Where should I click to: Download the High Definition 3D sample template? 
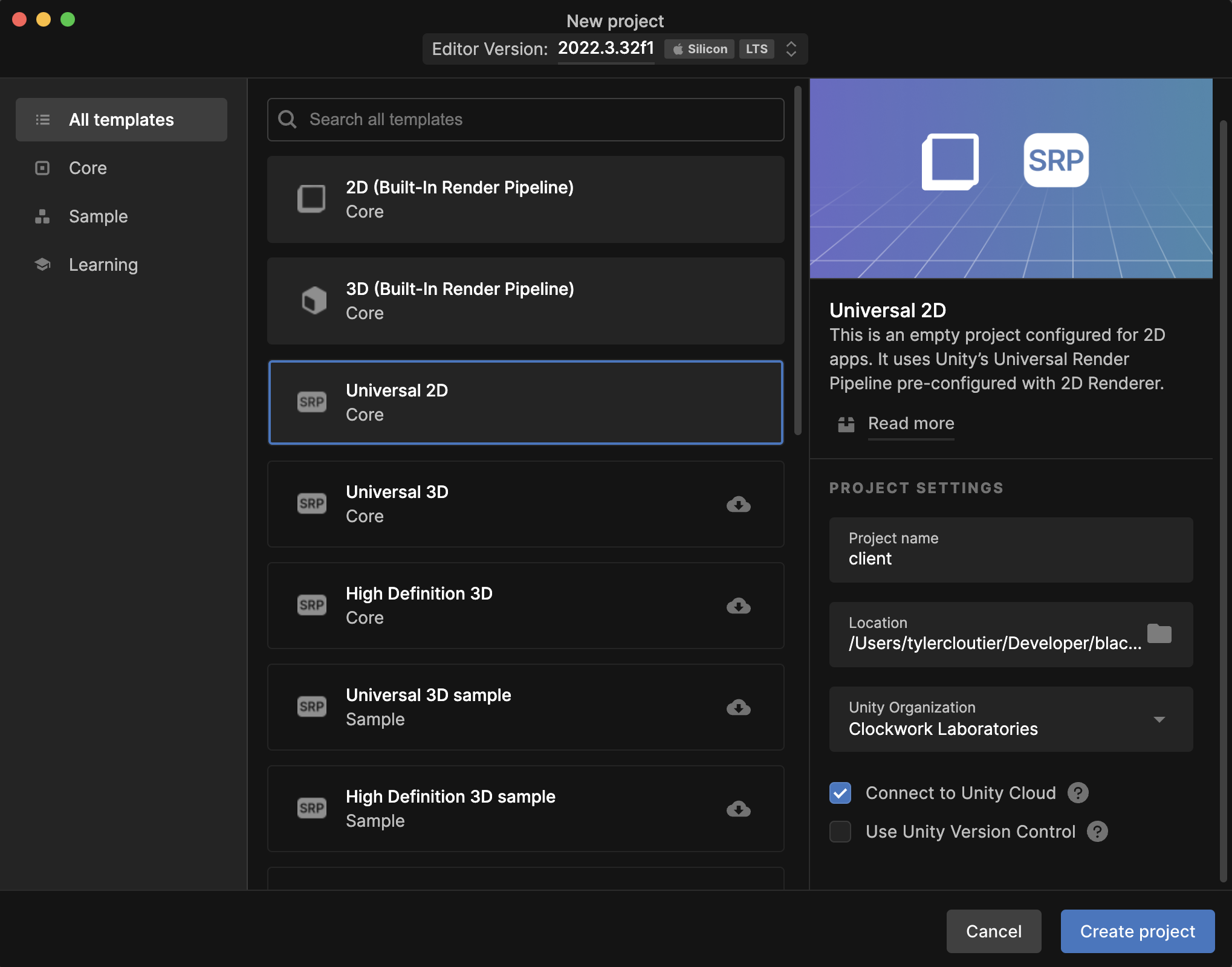click(x=738, y=809)
